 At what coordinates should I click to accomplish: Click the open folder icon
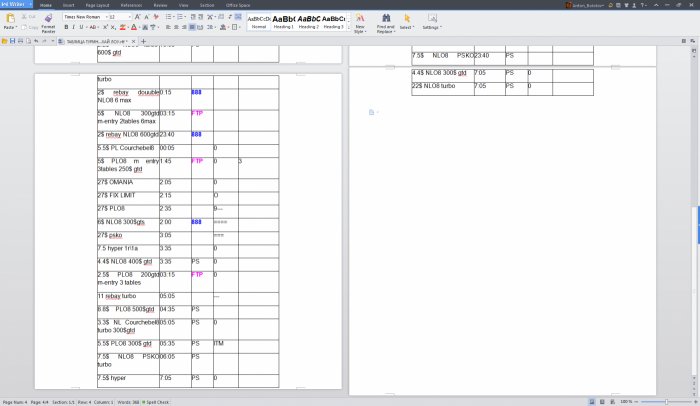click(4, 41)
